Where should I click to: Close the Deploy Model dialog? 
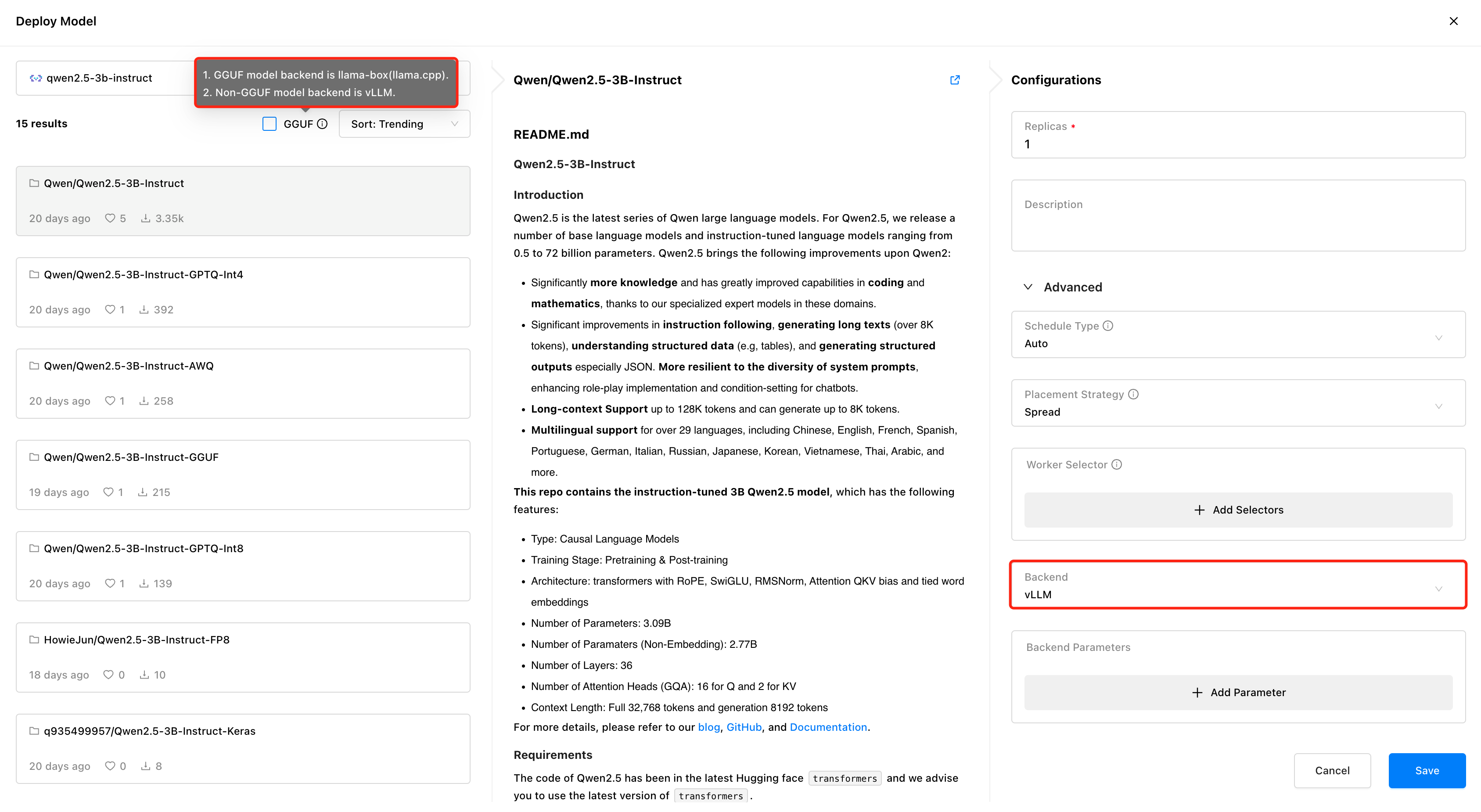tap(1453, 21)
